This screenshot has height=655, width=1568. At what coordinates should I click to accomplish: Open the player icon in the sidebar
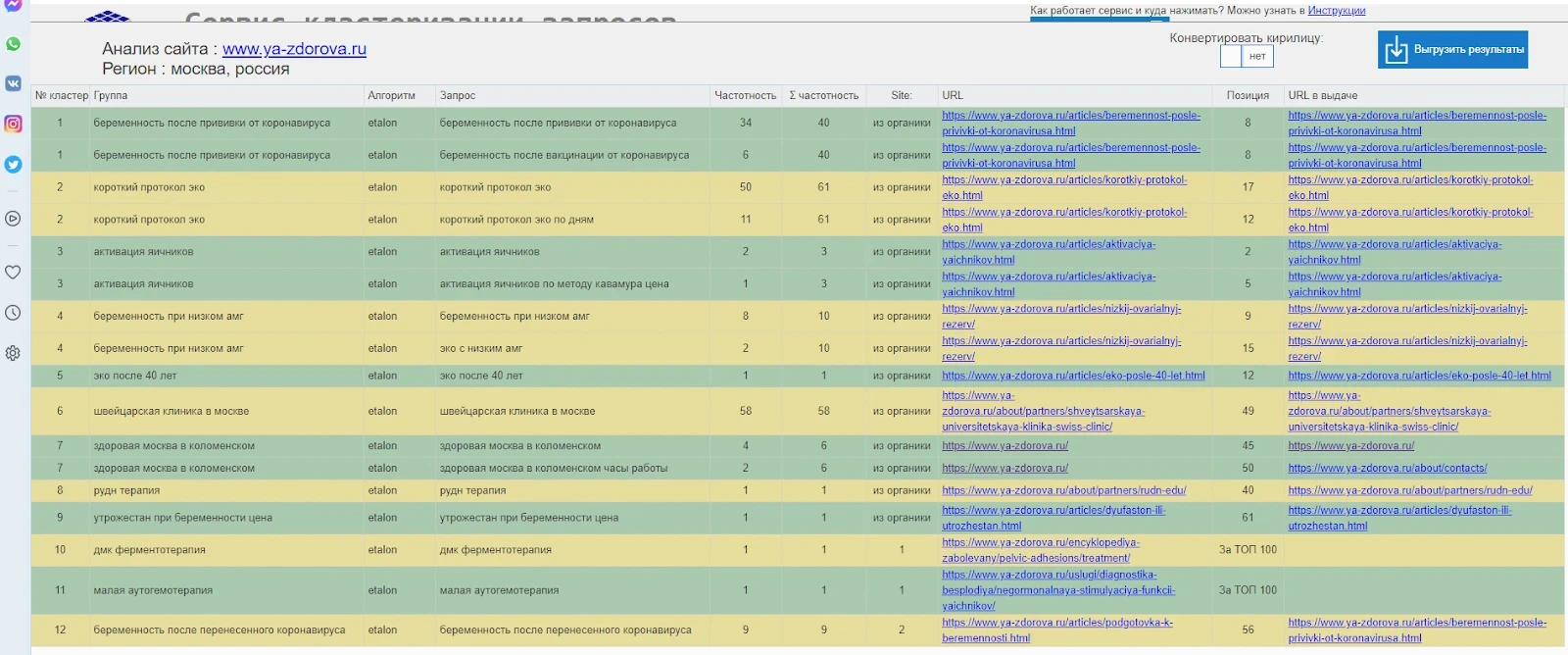pos(13,219)
